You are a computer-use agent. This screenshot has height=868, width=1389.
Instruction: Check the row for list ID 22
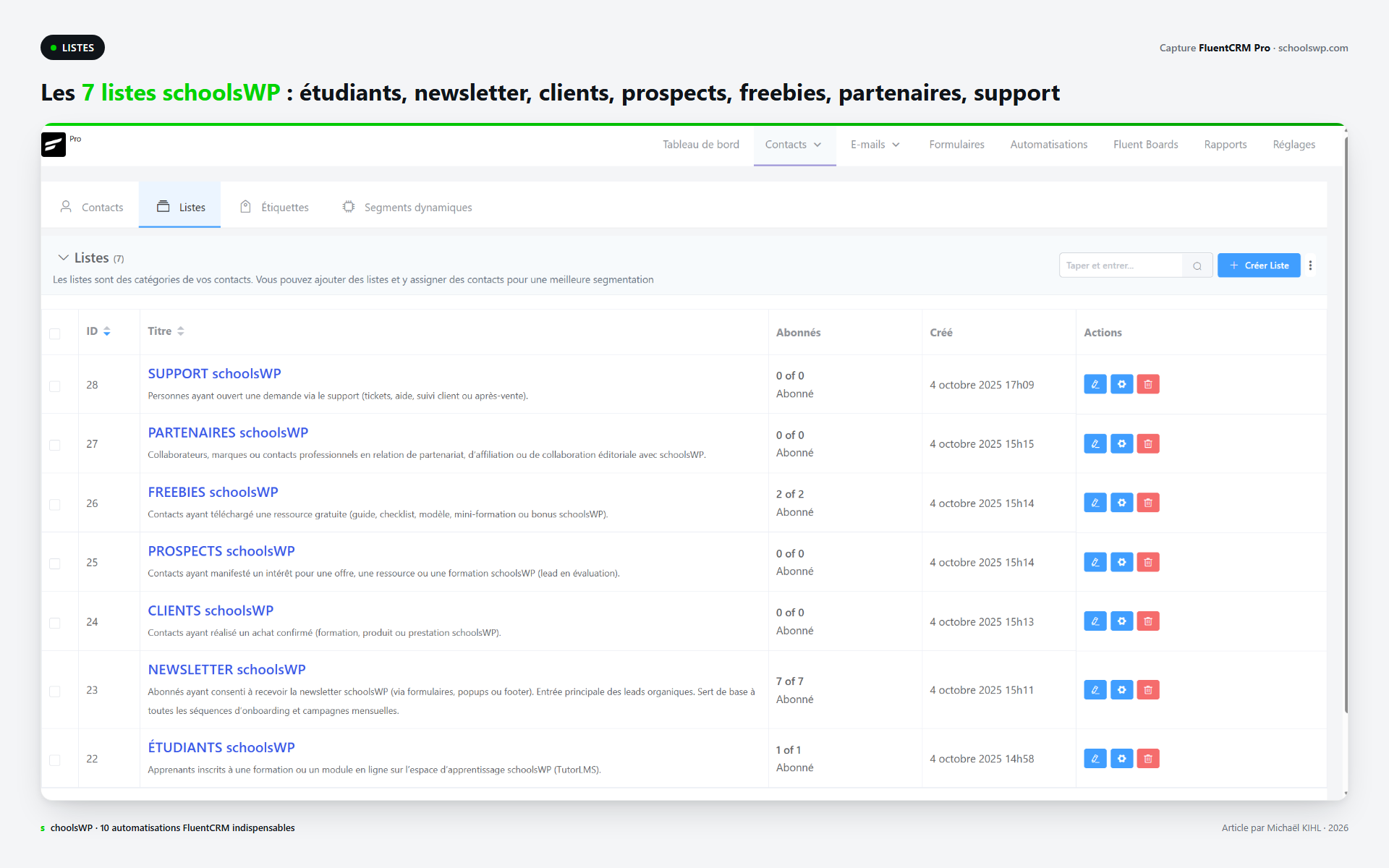pyautogui.click(x=54, y=760)
